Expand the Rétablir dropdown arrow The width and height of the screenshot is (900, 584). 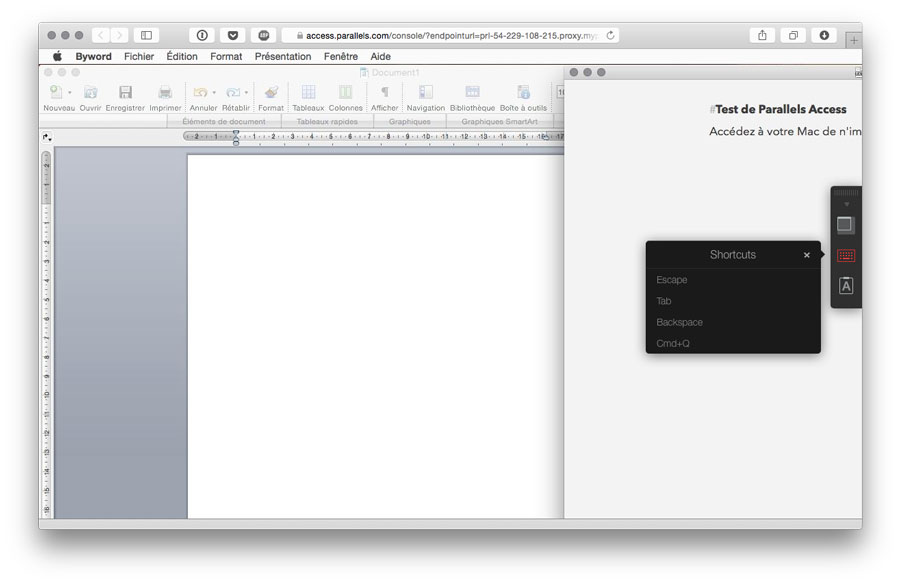[x=246, y=92]
